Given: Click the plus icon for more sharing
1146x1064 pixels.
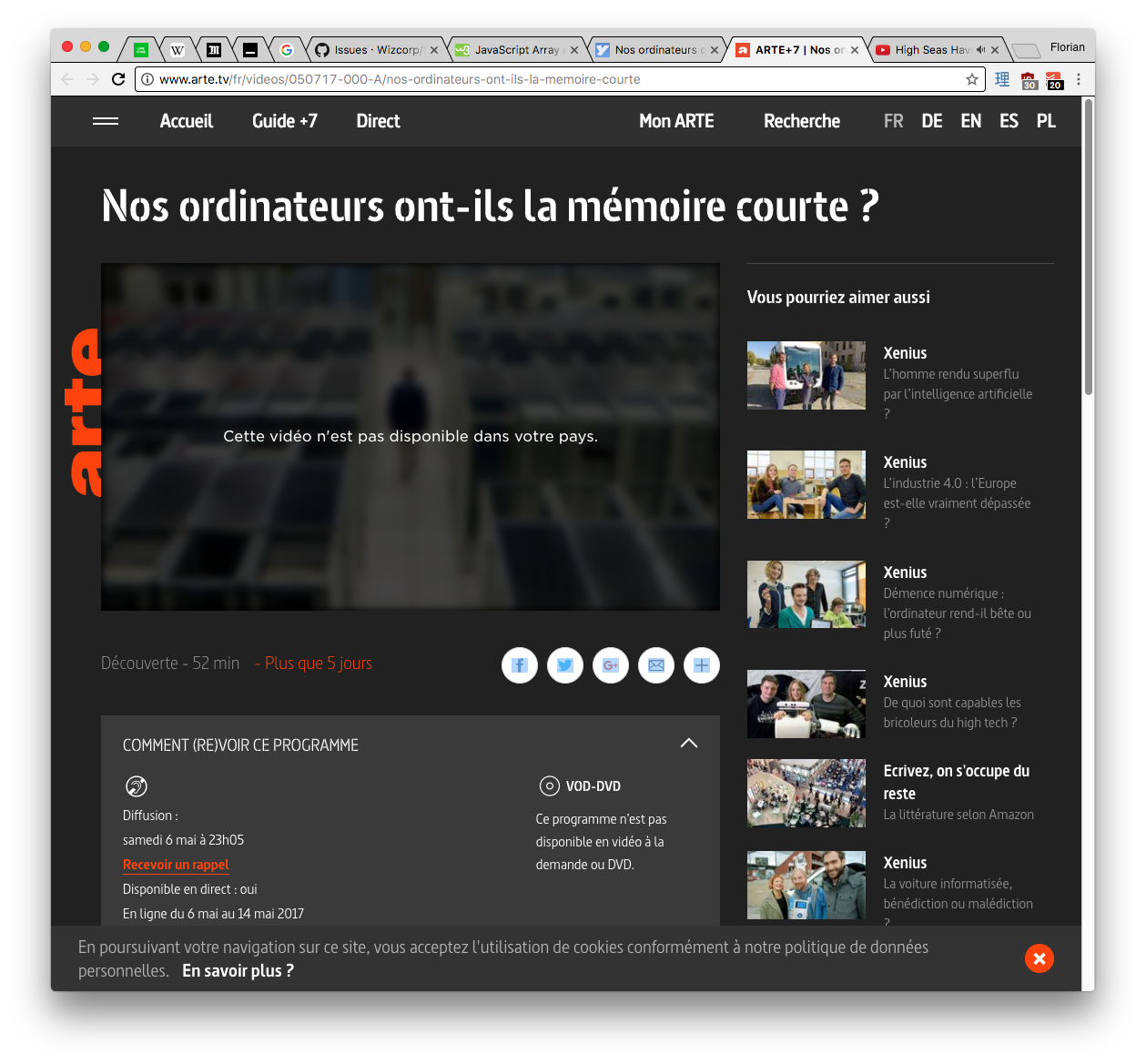Looking at the screenshot, I should [702, 665].
